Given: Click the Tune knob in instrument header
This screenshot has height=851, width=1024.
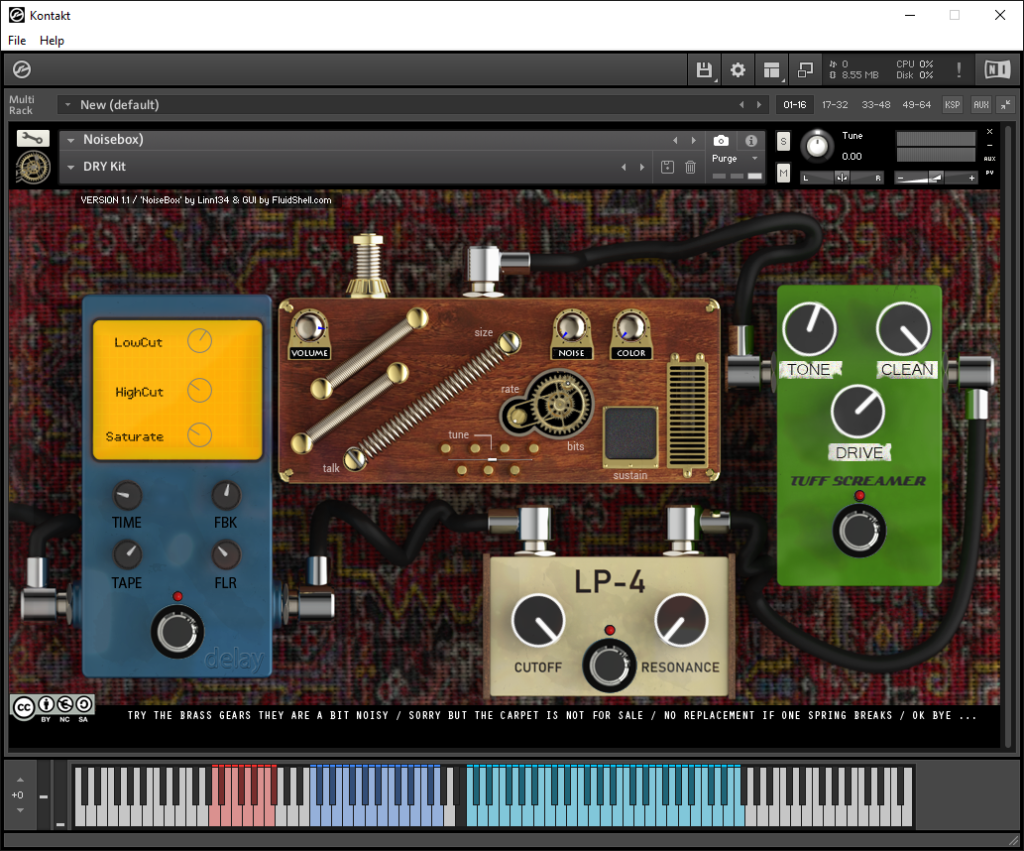Looking at the screenshot, I should [817, 145].
